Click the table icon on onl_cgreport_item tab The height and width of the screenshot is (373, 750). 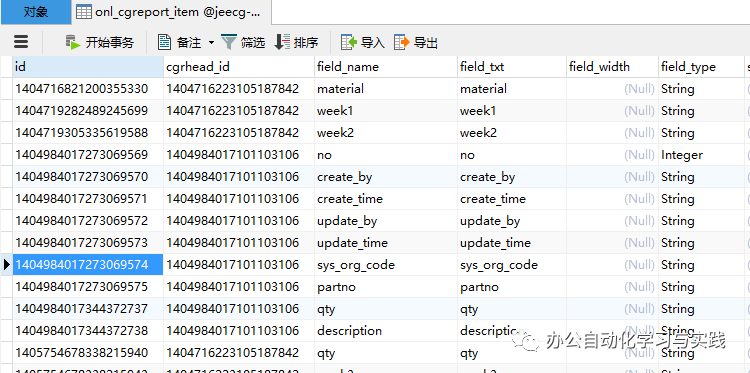[84, 12]
